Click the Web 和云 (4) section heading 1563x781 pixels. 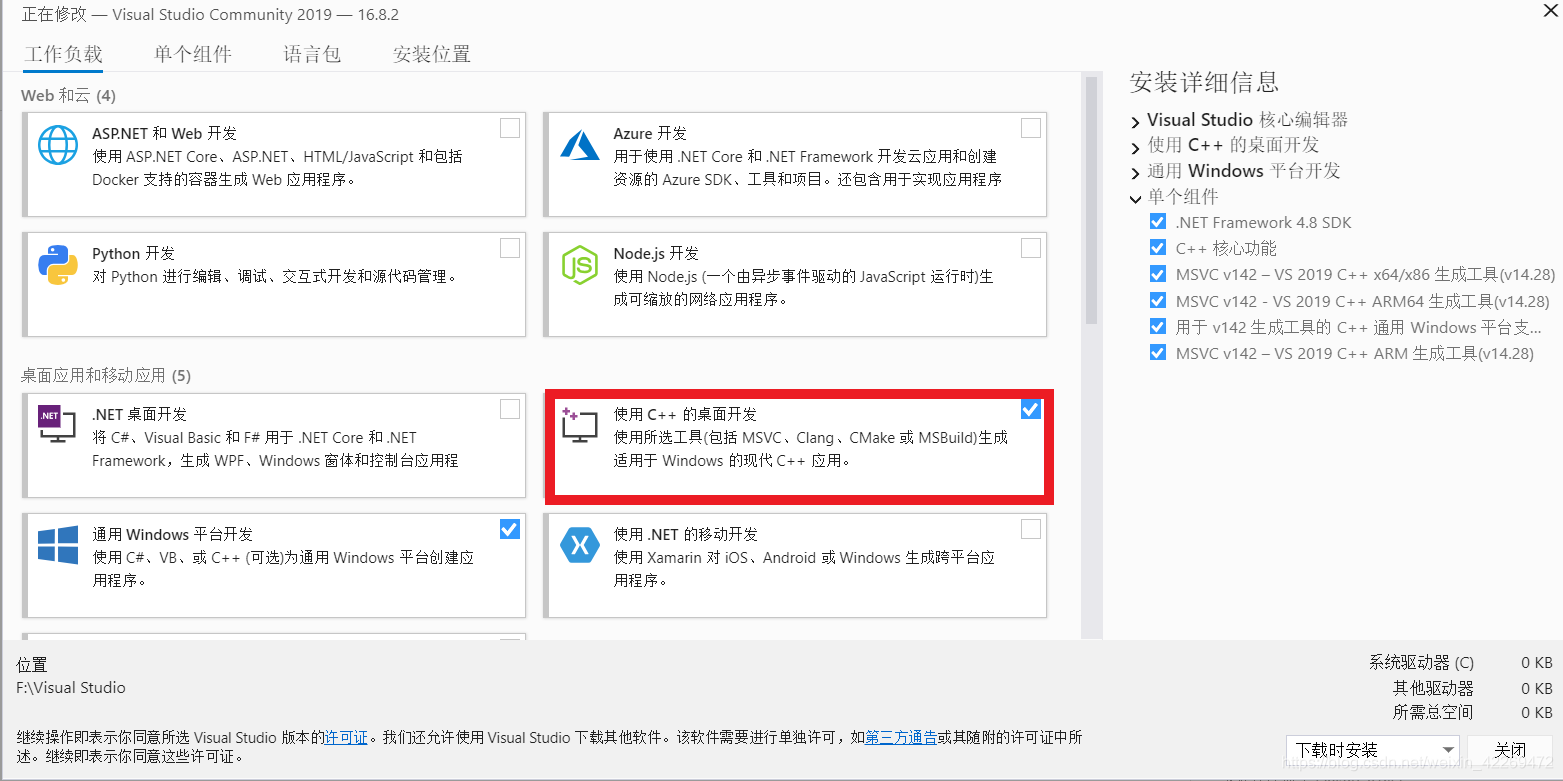click(69, 96)
